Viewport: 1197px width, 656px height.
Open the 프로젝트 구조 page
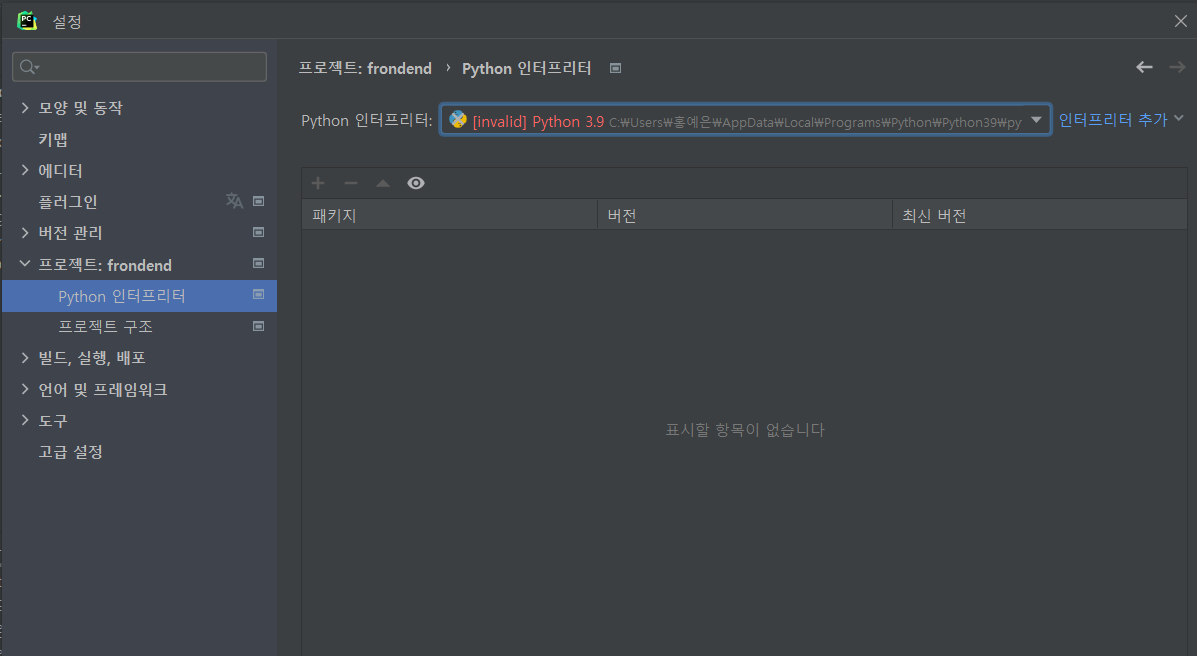(x=105, y=327)
